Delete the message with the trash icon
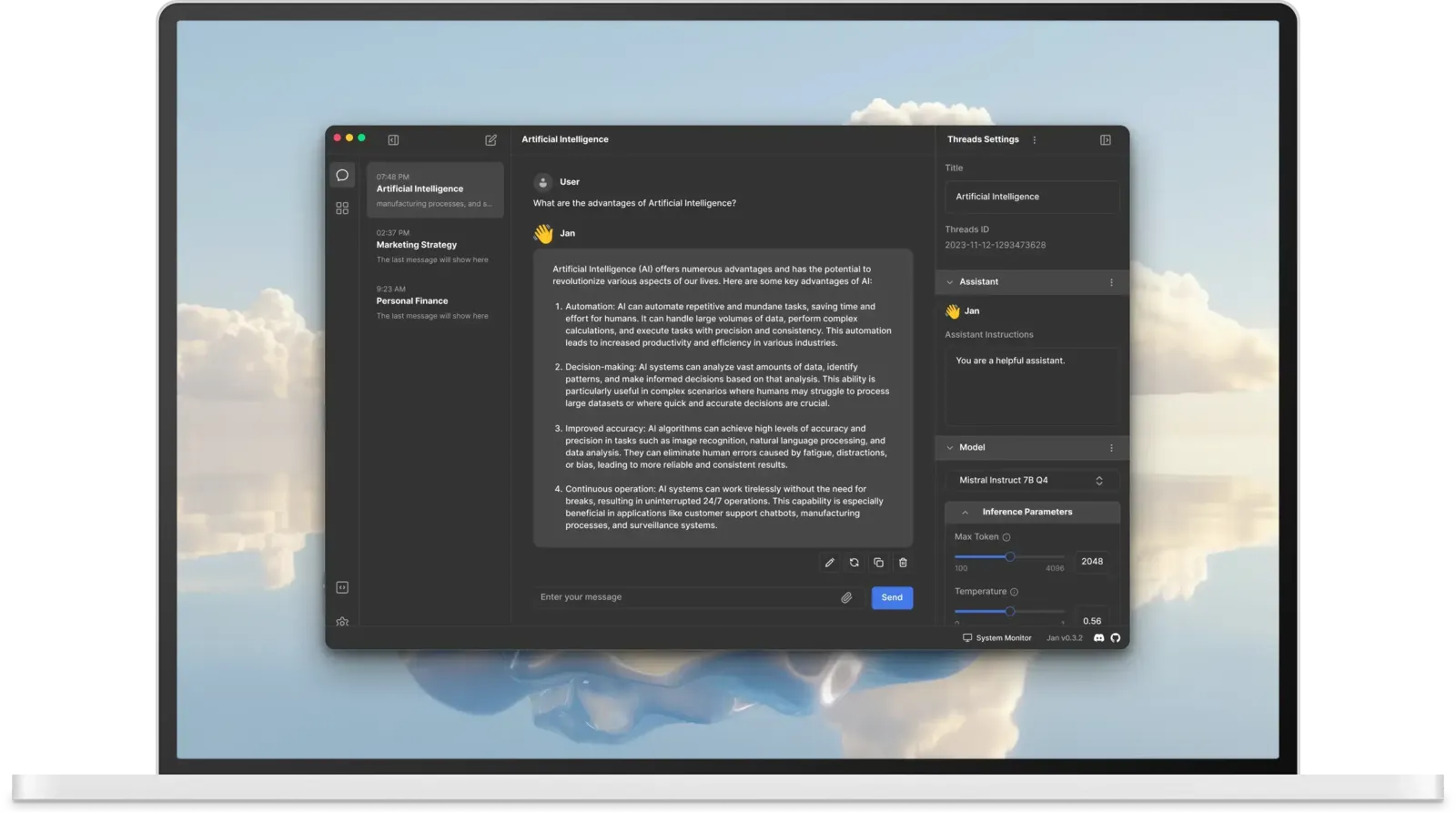 point(903,563)
